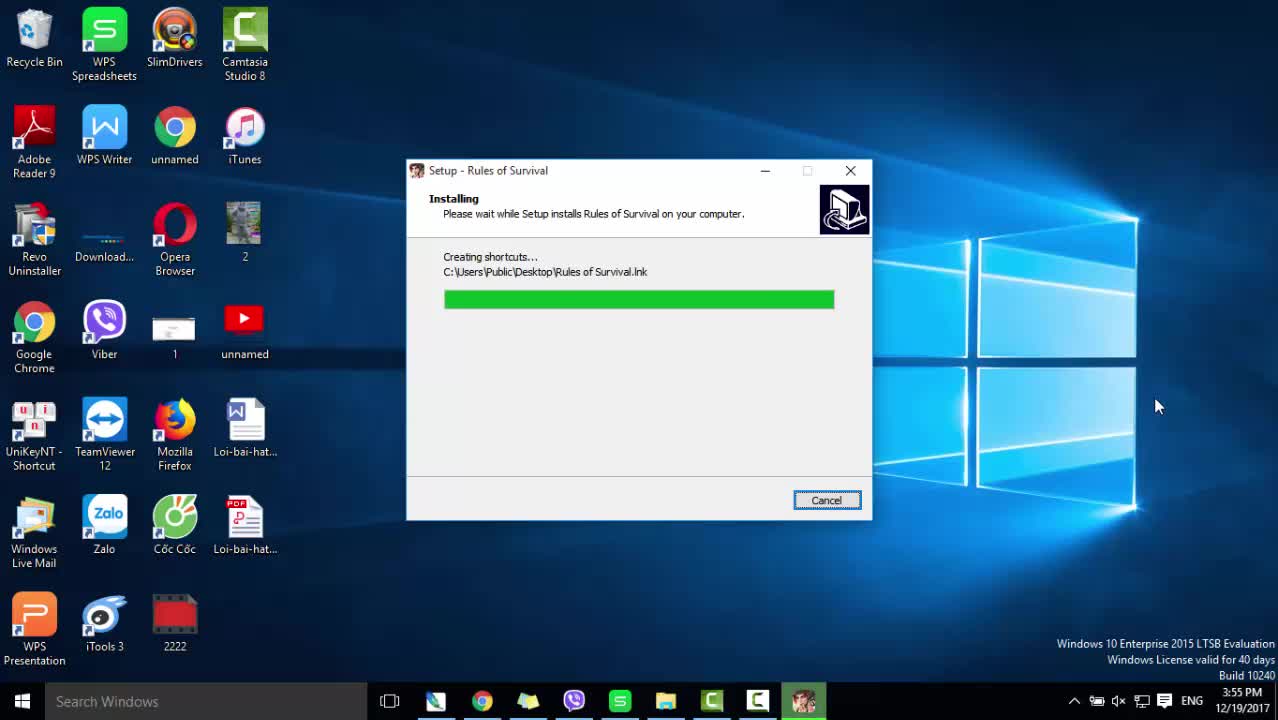Open Task View from the taskbar
1278x720 pixels.
[x=390, y=701]
